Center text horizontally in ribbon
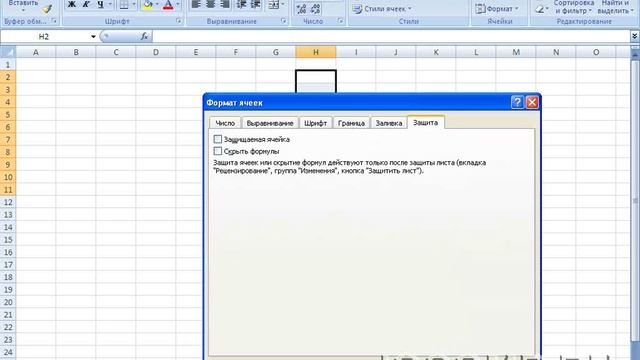Viewport: 640px width, 360px height. point(211,4)
